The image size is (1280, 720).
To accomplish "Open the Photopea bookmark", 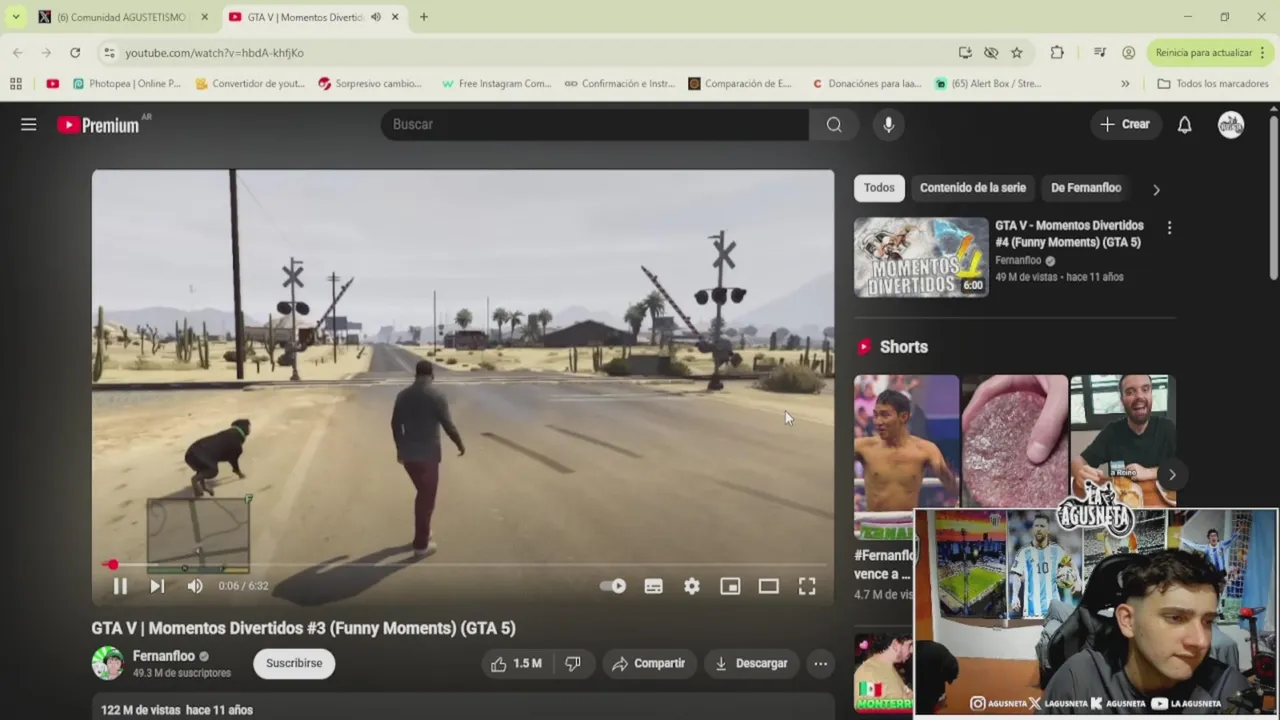I will coord(126,84).
